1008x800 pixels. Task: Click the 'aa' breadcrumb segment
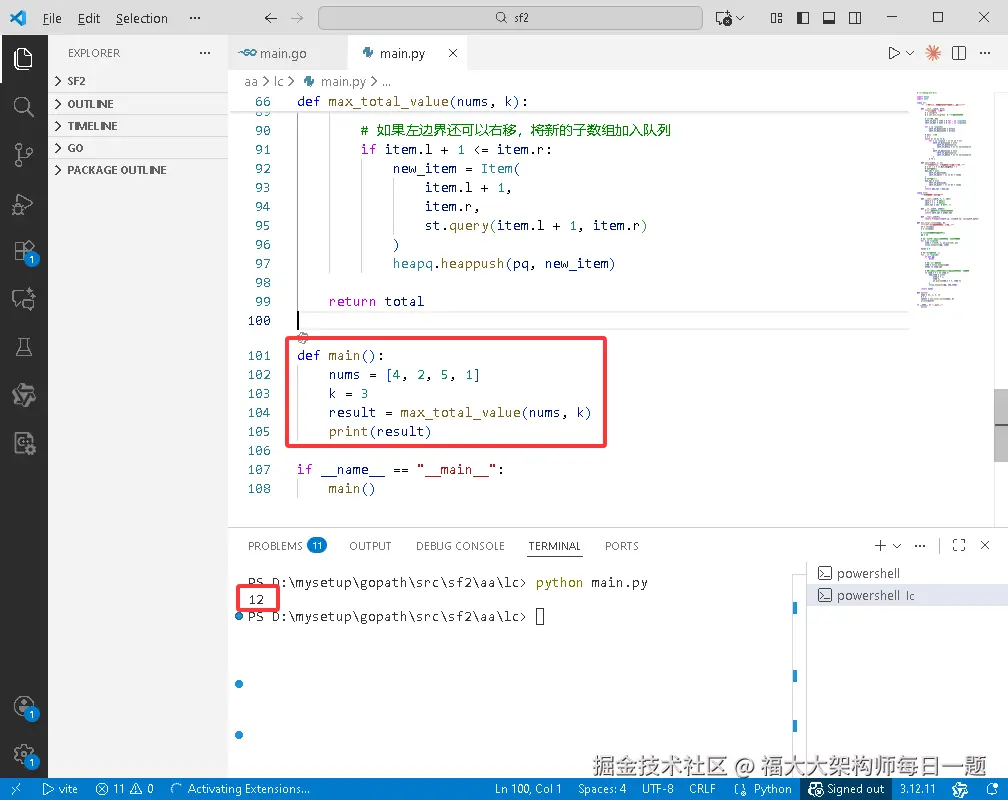click(251, 82)
